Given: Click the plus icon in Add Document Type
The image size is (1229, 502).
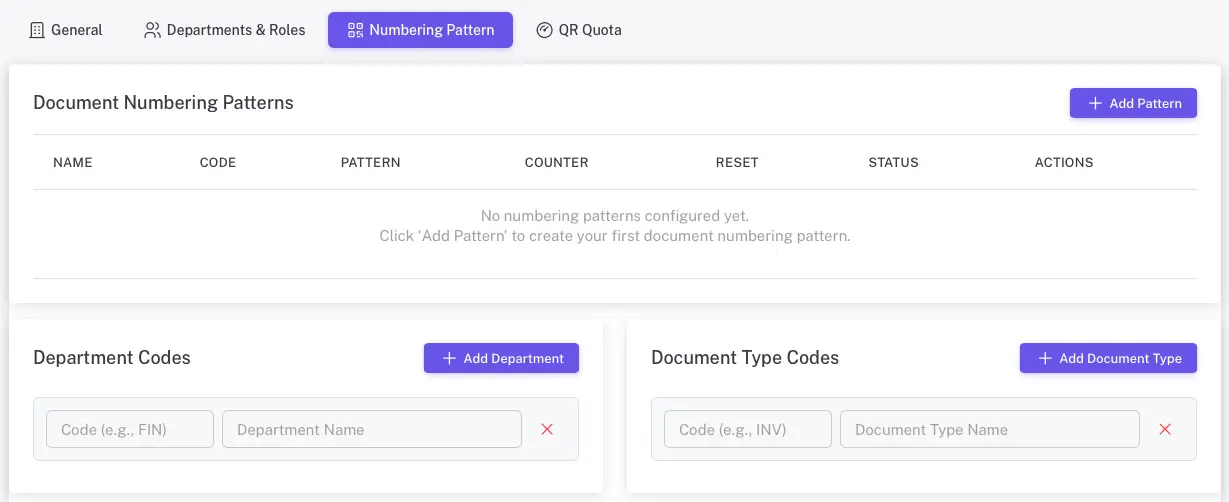Looking at the screenshot, I should [1045, 358].
